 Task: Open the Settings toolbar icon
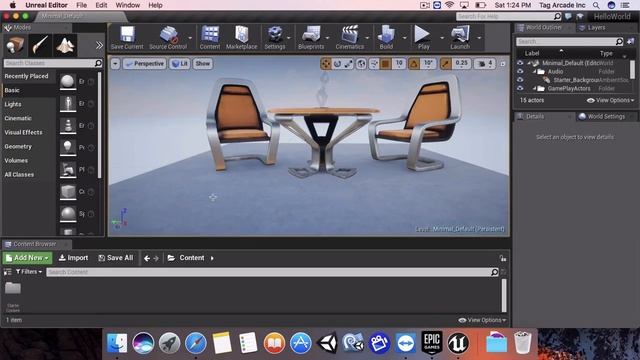[x=275, y=38]
